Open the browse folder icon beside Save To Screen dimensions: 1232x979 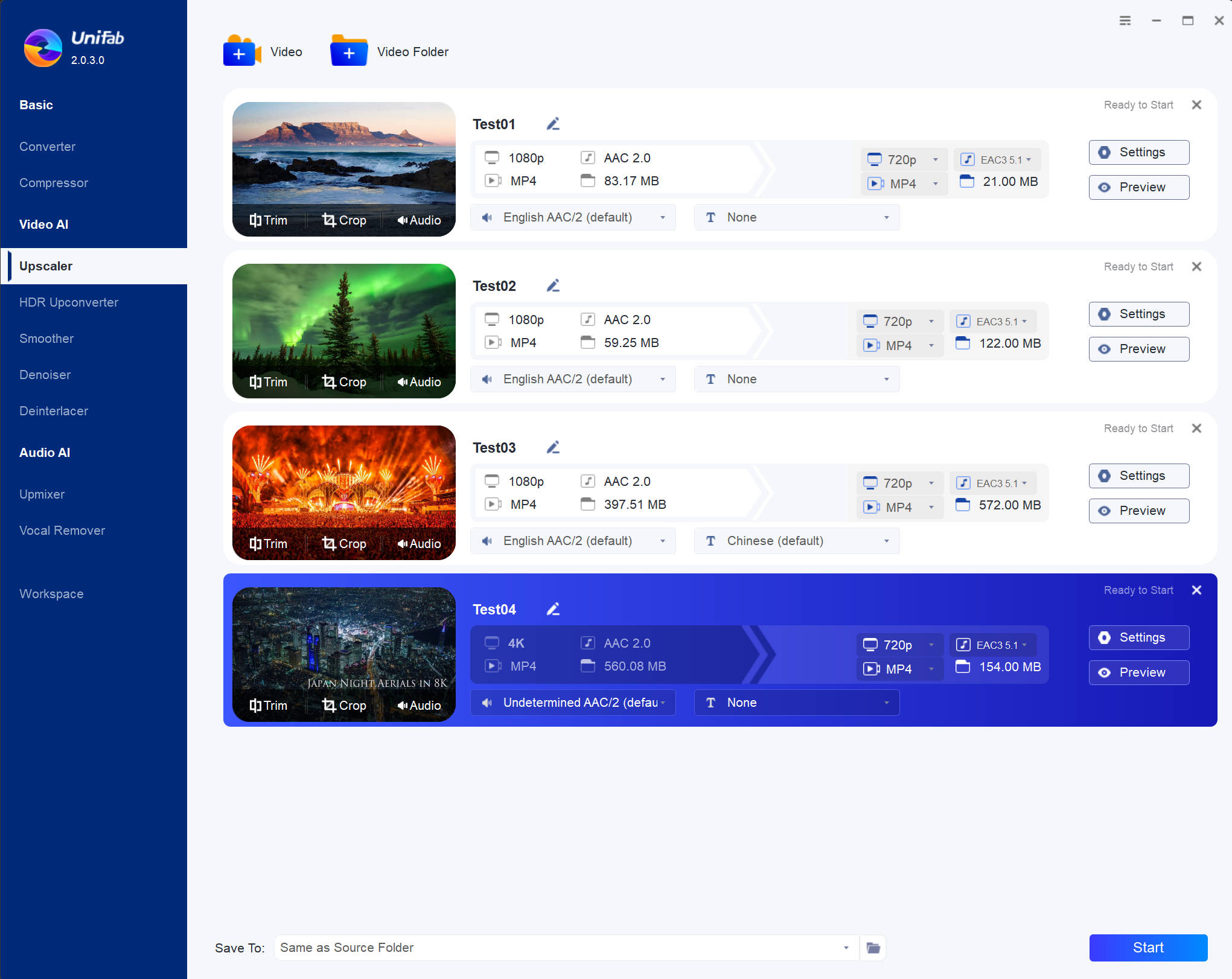click(x=873, y=948)
